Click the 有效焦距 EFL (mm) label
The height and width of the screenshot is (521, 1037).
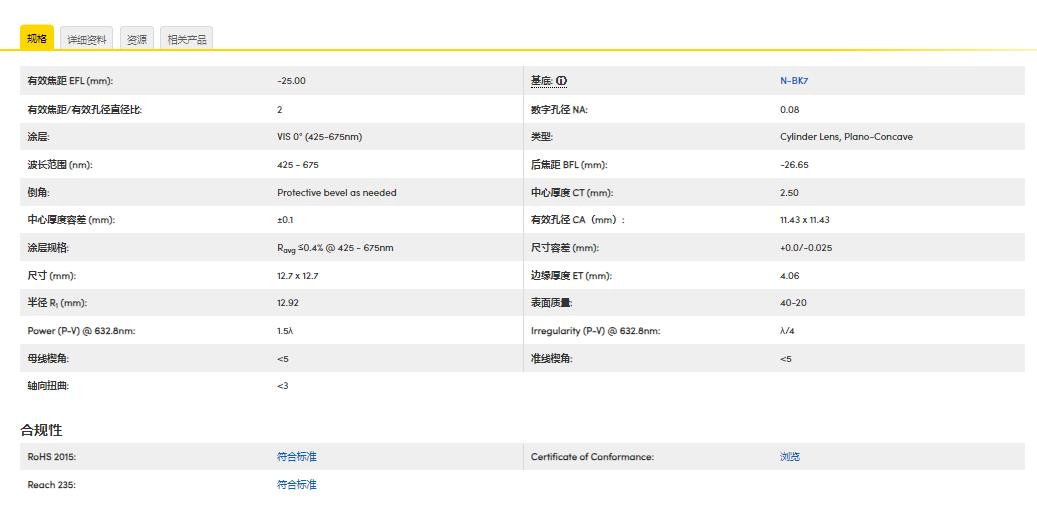click(70, 81)
